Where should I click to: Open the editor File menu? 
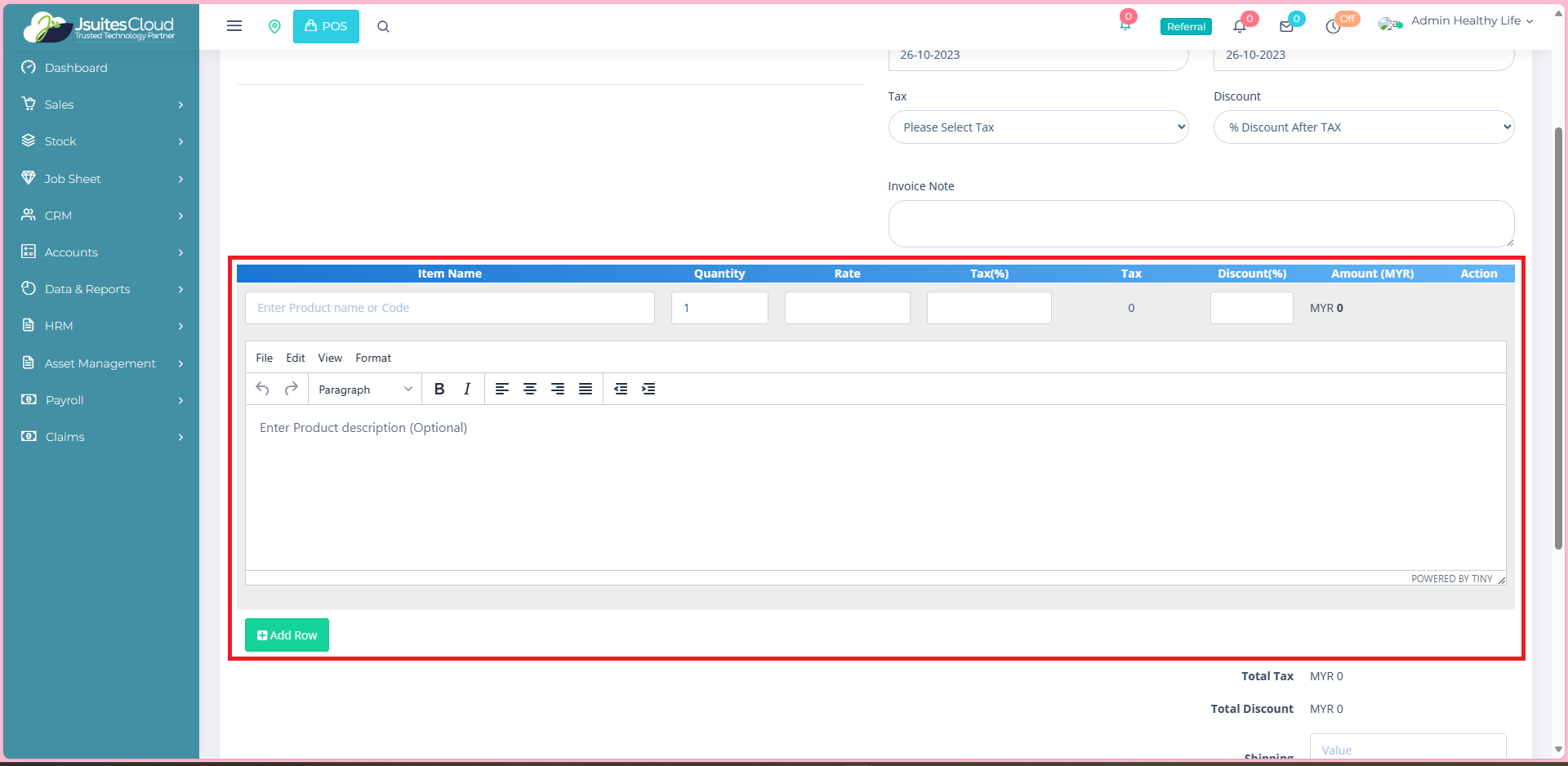point(264,358)
